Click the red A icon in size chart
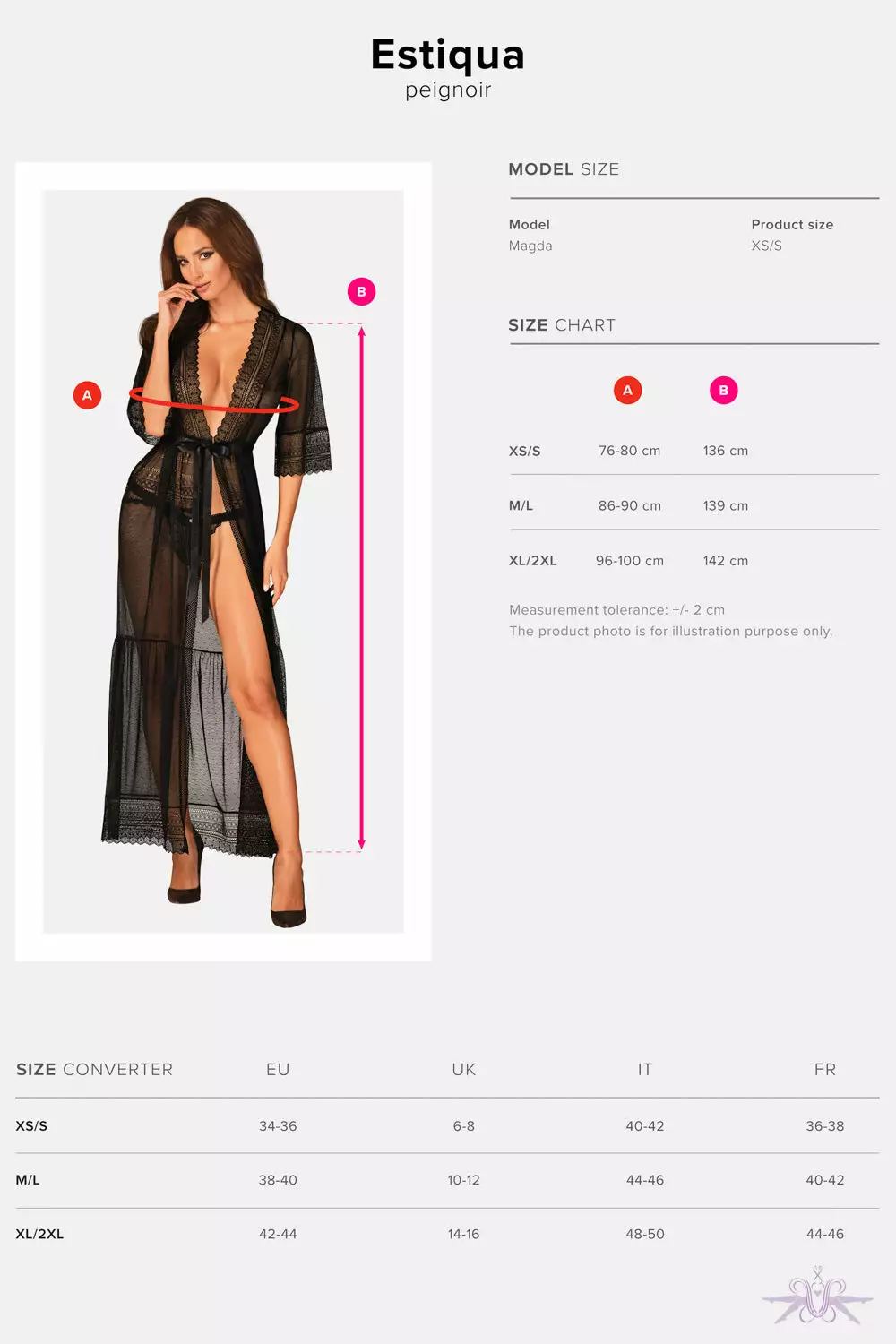The height and width of the screenshot is (1344, 896). pos(627,390)
